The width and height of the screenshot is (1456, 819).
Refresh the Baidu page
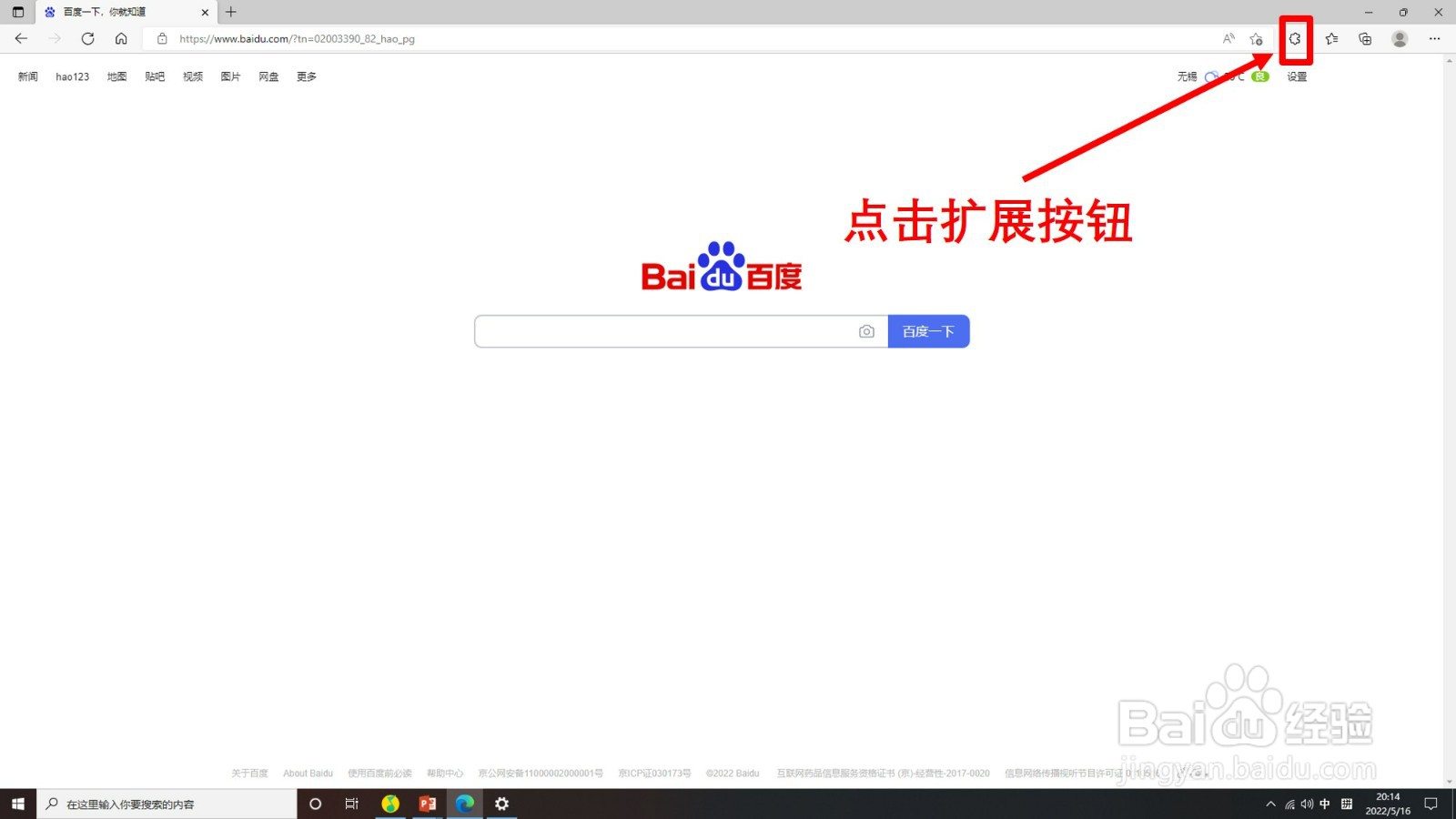coord(87,38)
